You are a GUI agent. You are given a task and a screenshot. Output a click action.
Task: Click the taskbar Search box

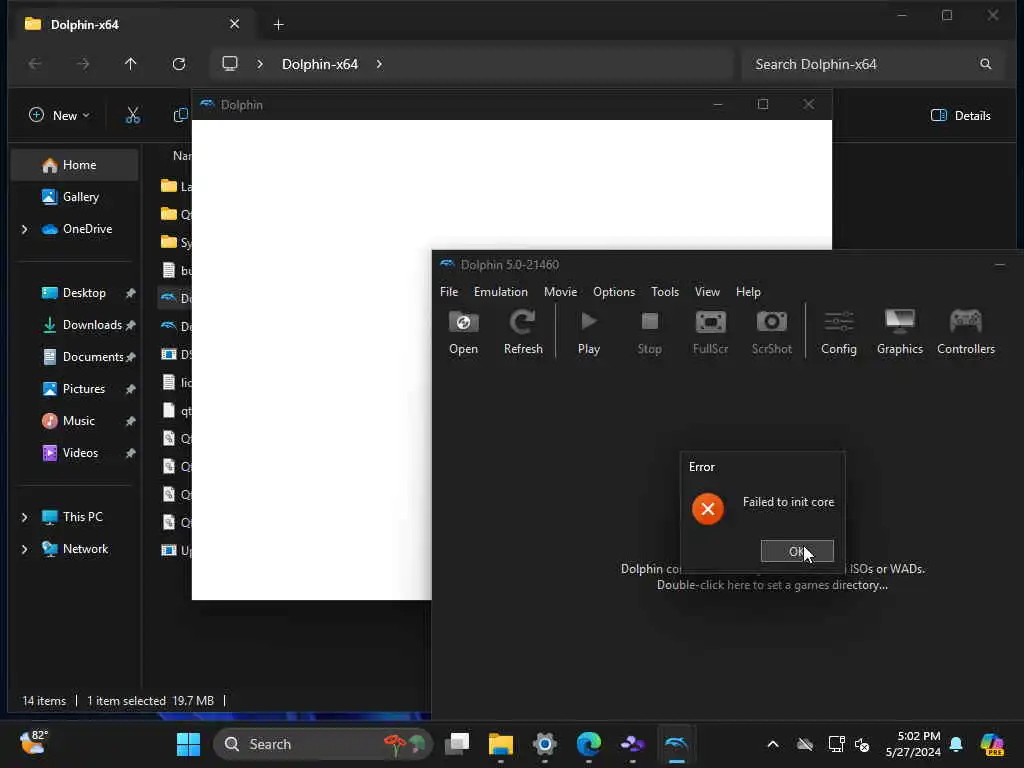(323, 744)
